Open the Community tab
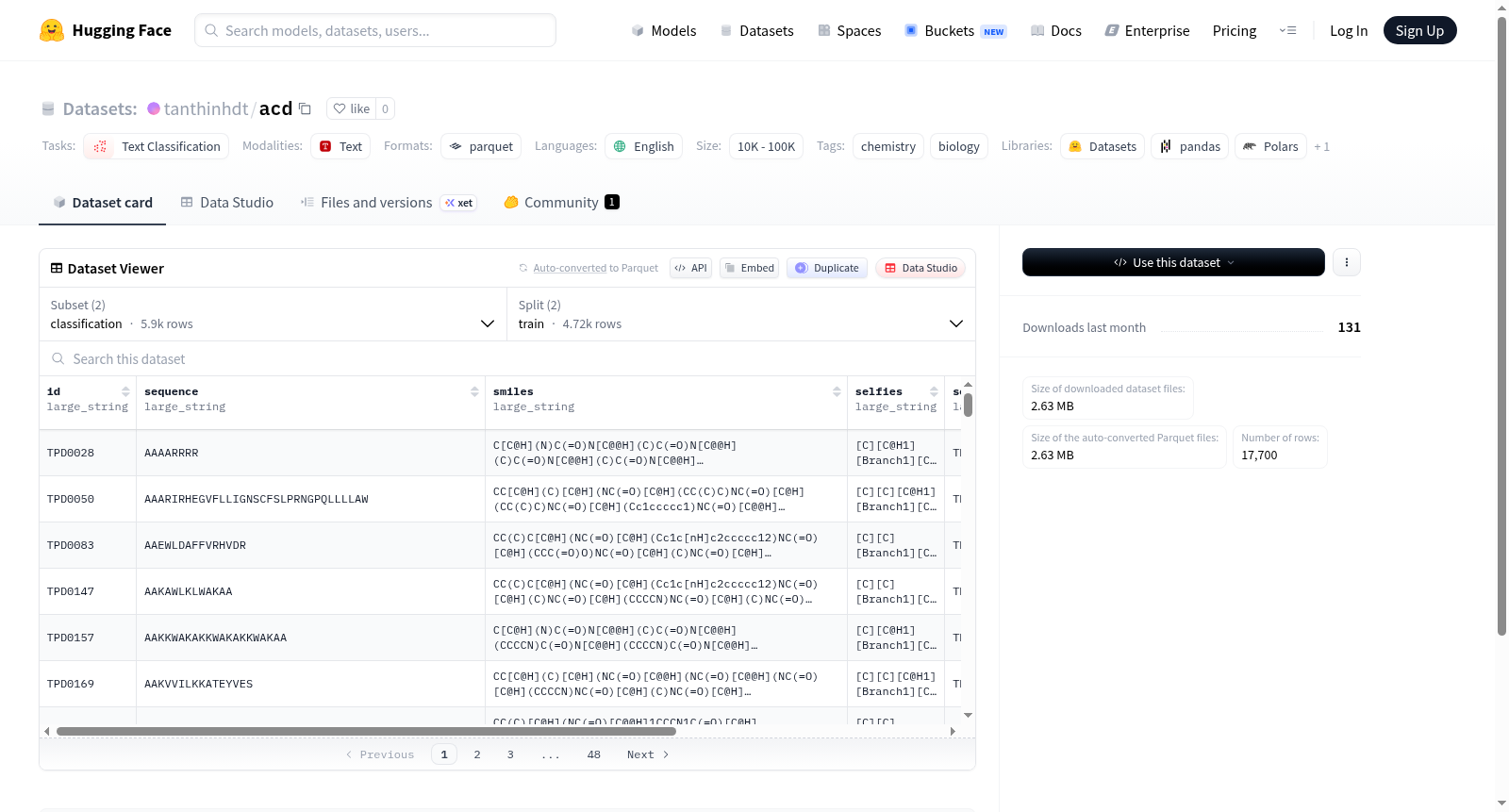1509x812 pixels. pos(562,202)
